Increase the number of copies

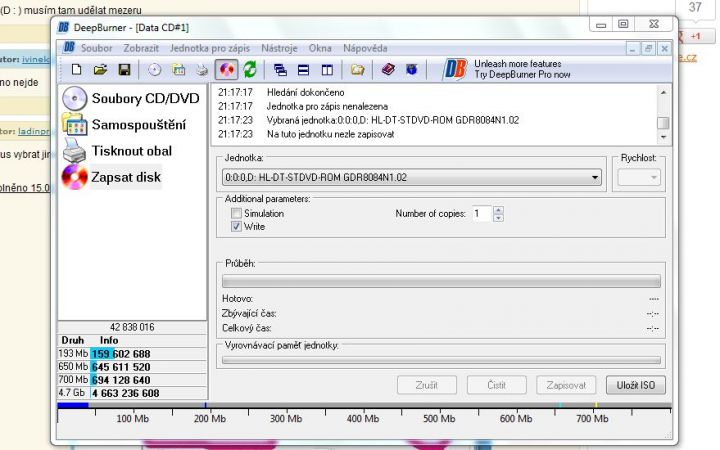498,210
